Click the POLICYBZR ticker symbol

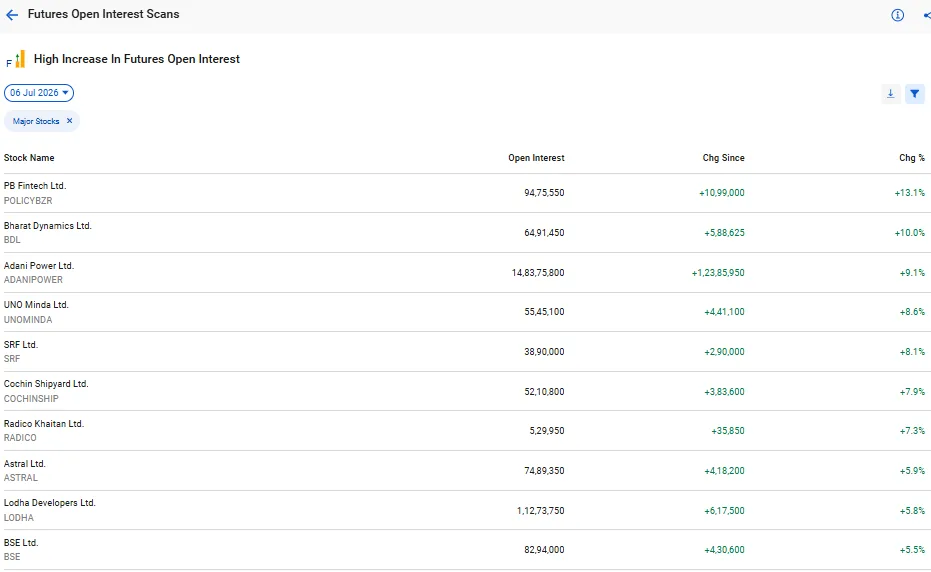click(28, 201)
